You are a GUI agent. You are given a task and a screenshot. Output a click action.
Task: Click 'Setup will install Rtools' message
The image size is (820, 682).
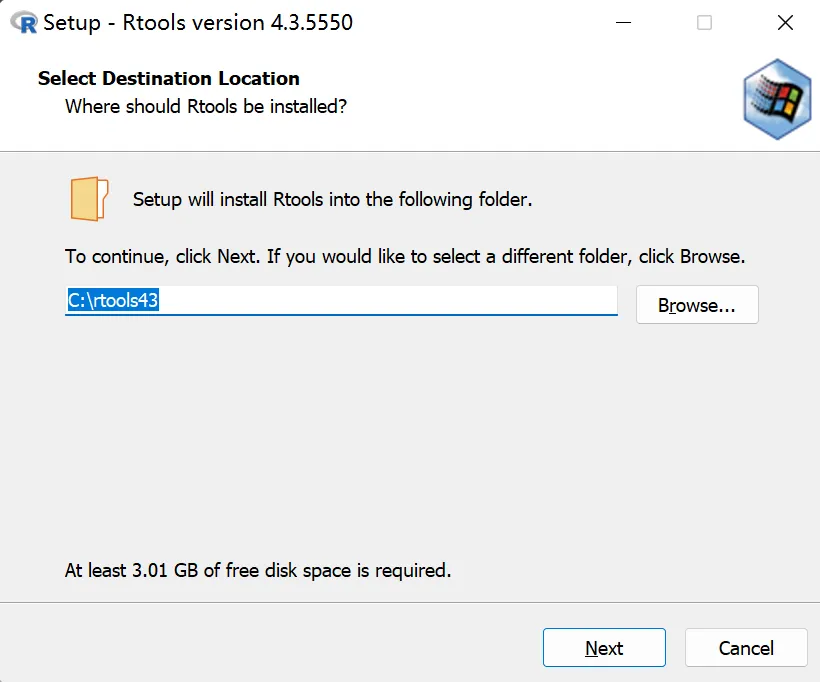(333, 199)
